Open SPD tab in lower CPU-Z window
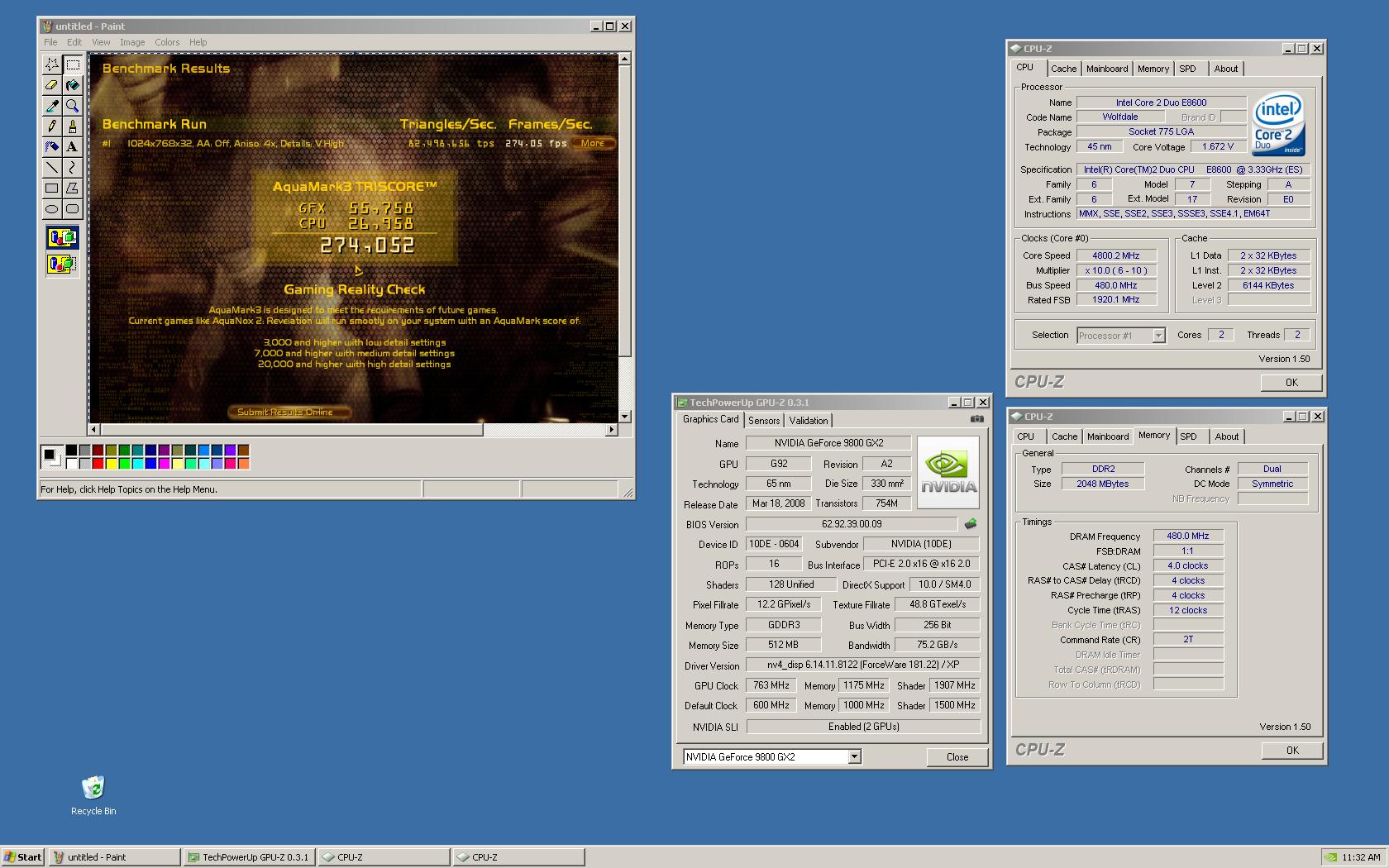Screen dimensions: 1389x868 1188,436
